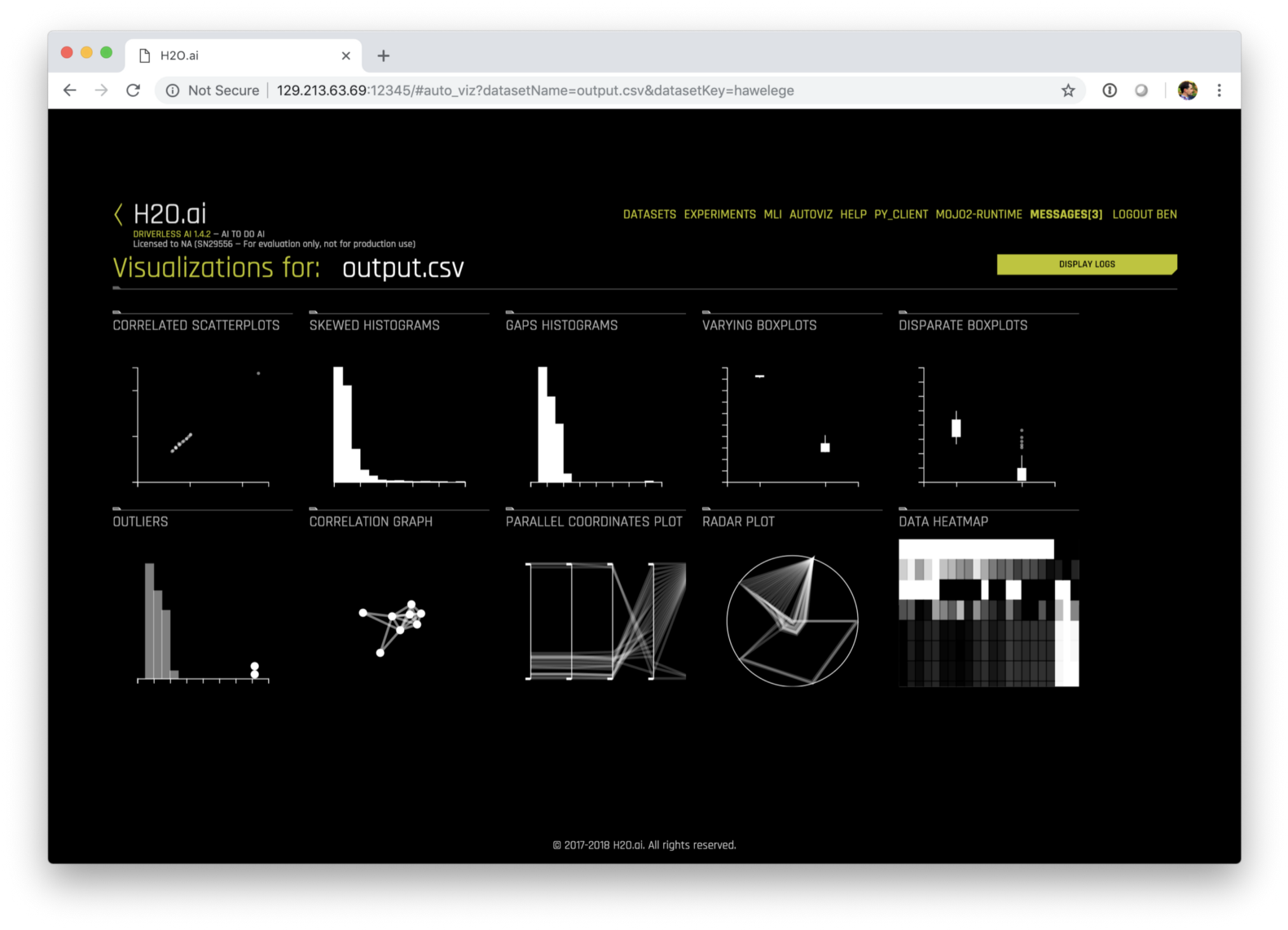This screenshot has width=1288, height=930.
Task: Click the GAPS HISTOGRAMS heading
Action: point(561,325)
